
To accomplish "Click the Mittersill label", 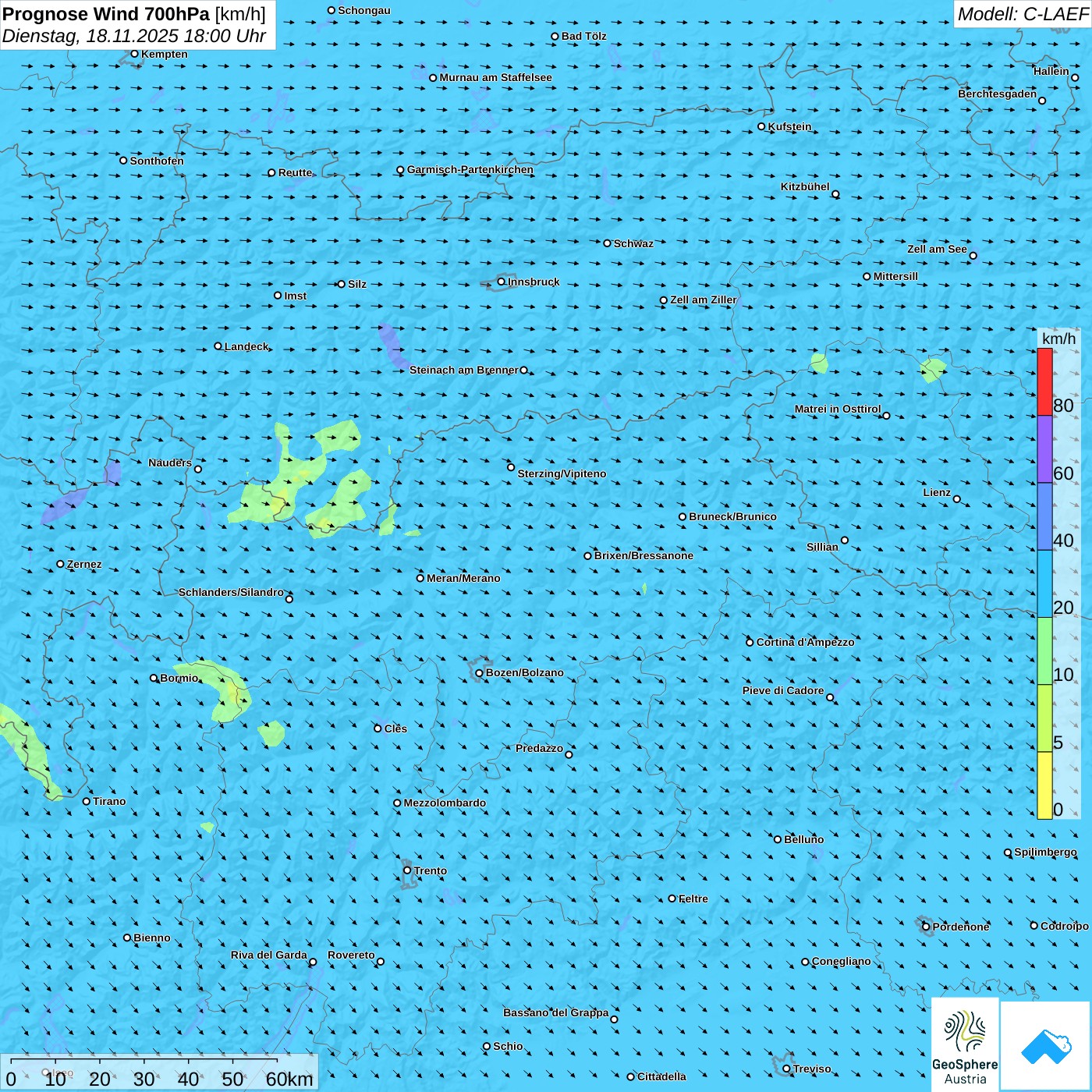I will click(895, 276).
